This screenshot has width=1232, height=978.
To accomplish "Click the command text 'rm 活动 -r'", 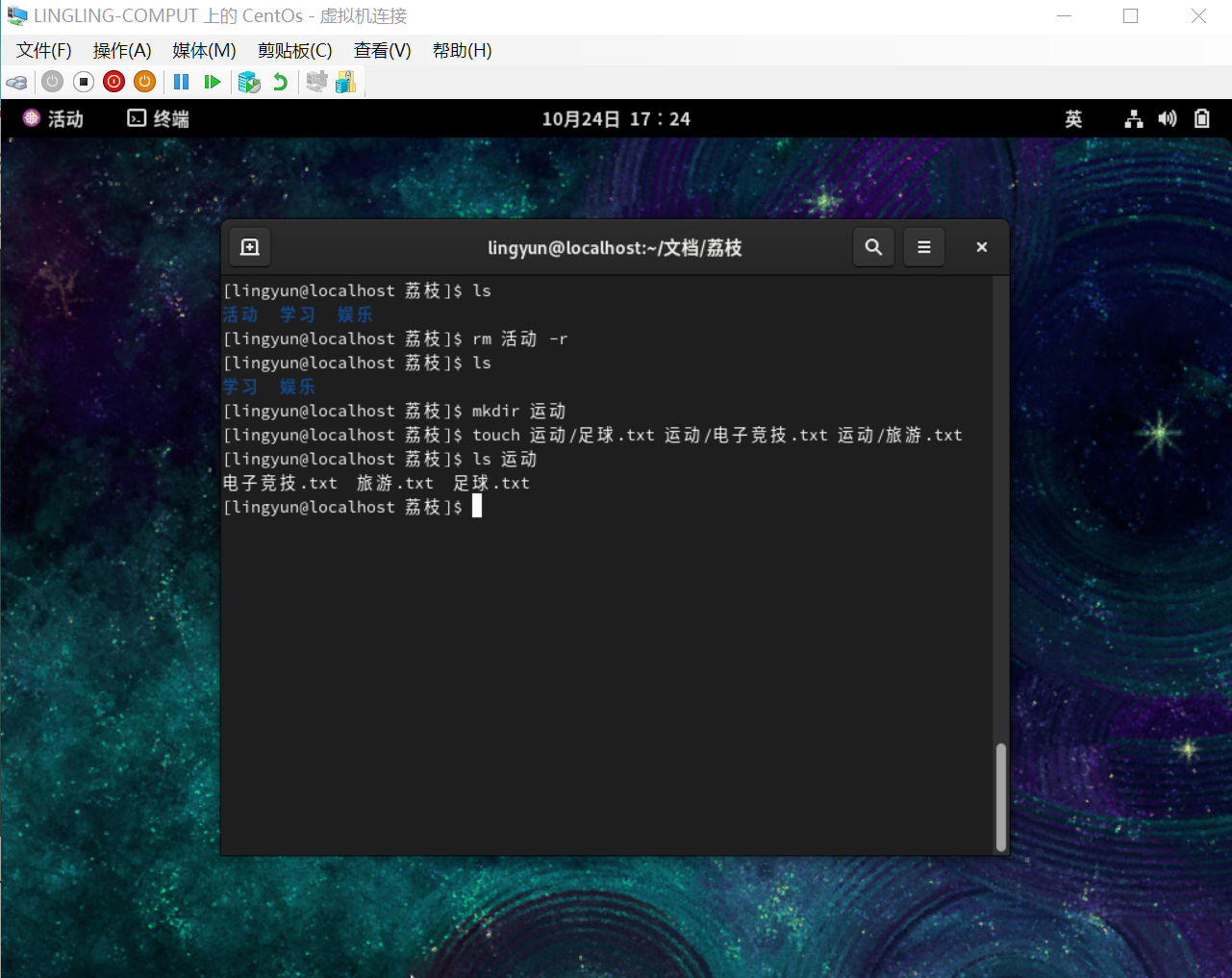I will (519, 339).
